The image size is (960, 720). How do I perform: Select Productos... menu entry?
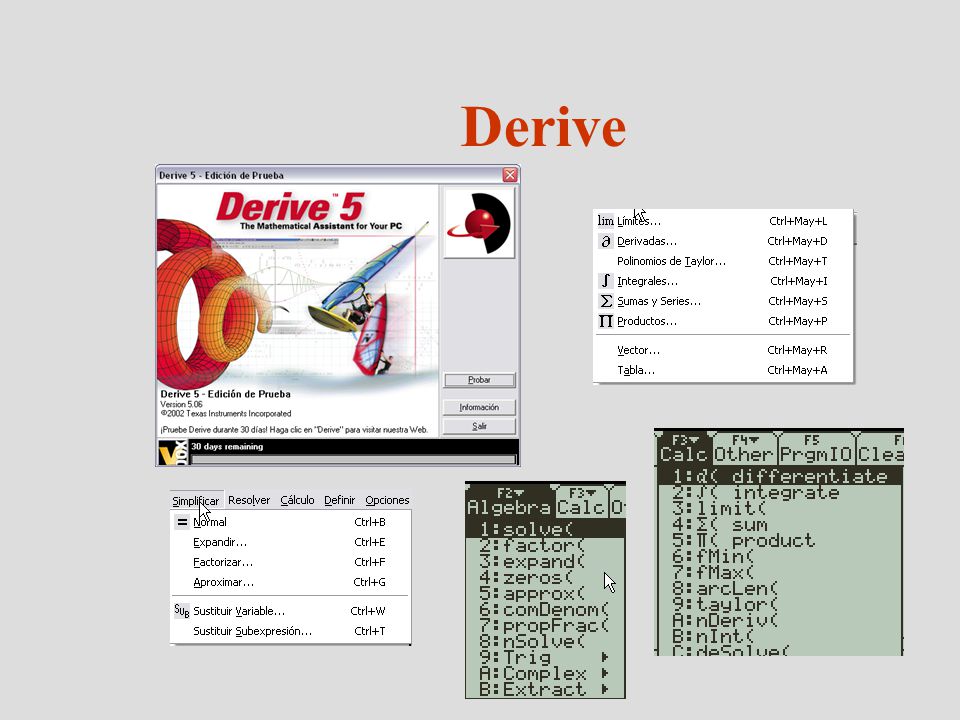click(x=723, y=321)
